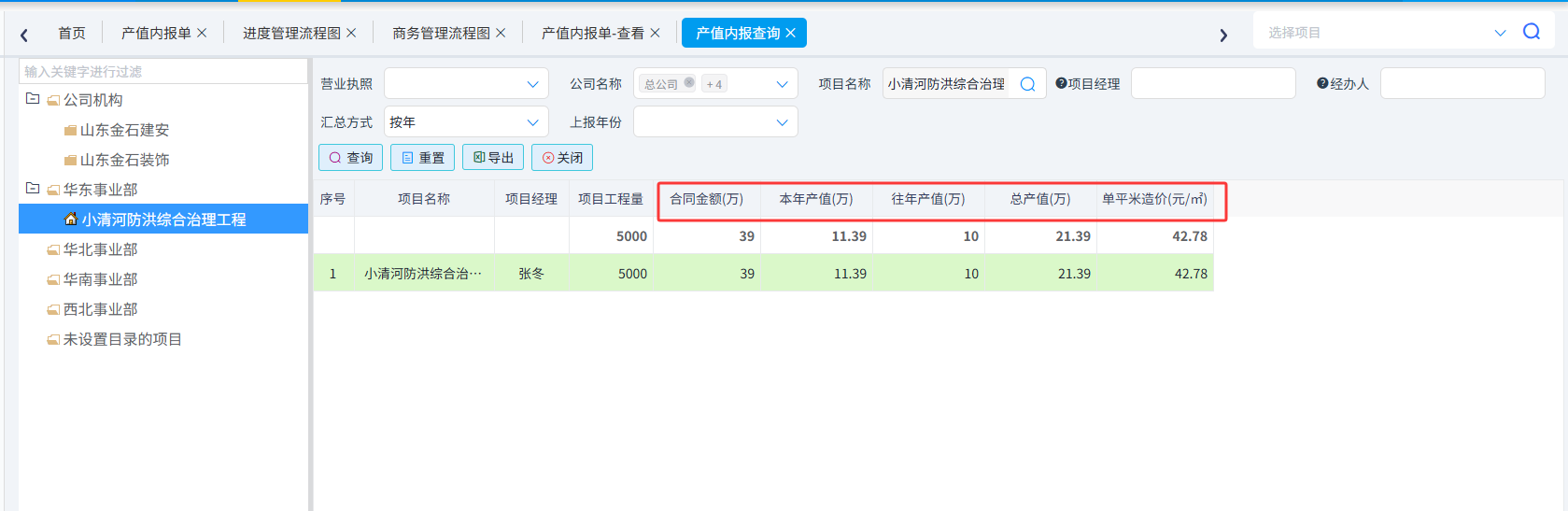
Task: Click the folder icon of 华南事业部
Action: click(x=53, y=280)
